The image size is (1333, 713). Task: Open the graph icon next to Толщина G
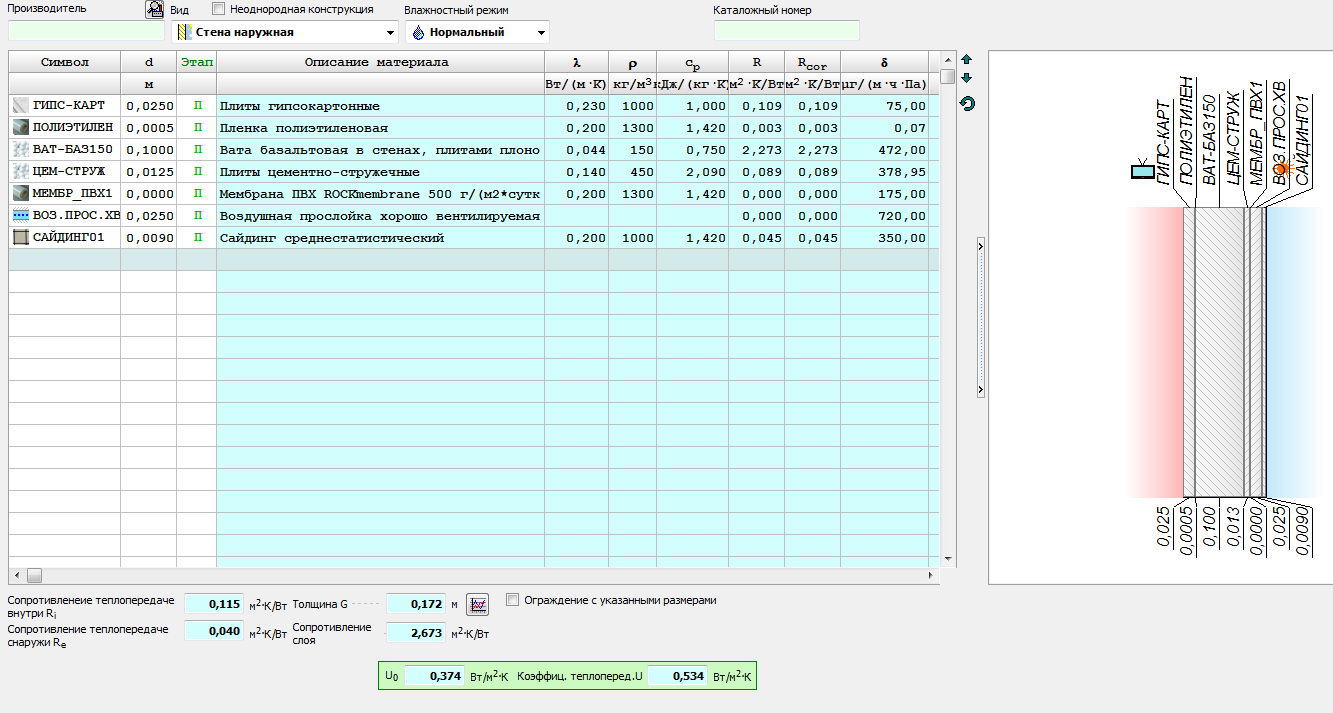pos(478,604)
